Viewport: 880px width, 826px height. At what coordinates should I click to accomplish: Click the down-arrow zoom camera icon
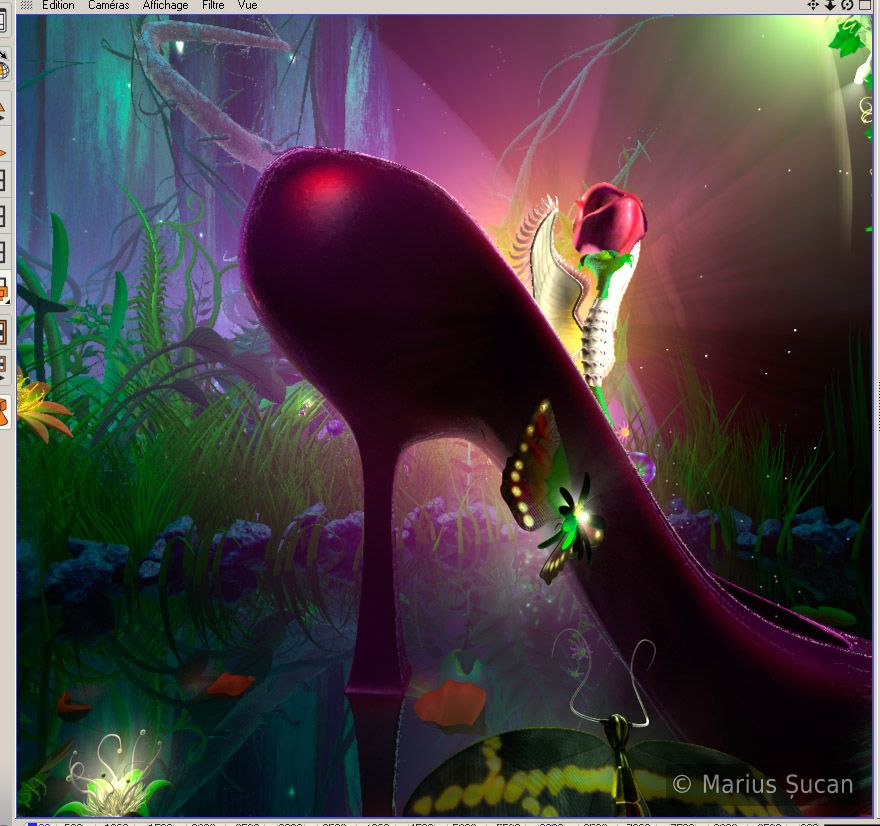(x=830, y=5)
